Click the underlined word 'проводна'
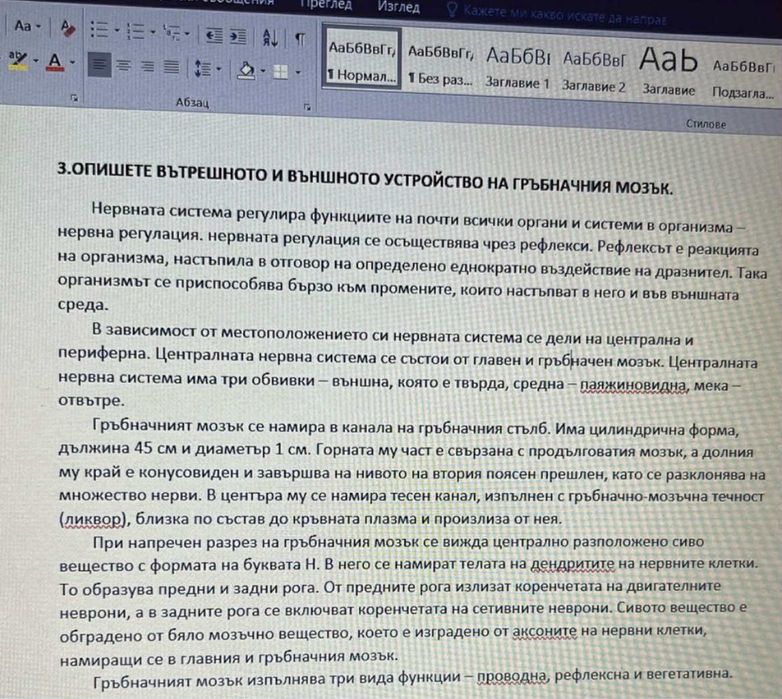 512,676
